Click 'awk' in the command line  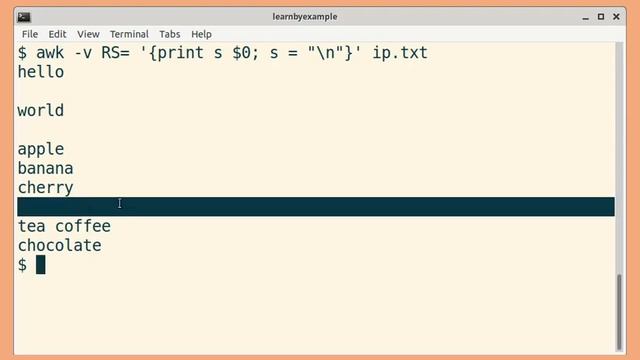coord(50,53)
